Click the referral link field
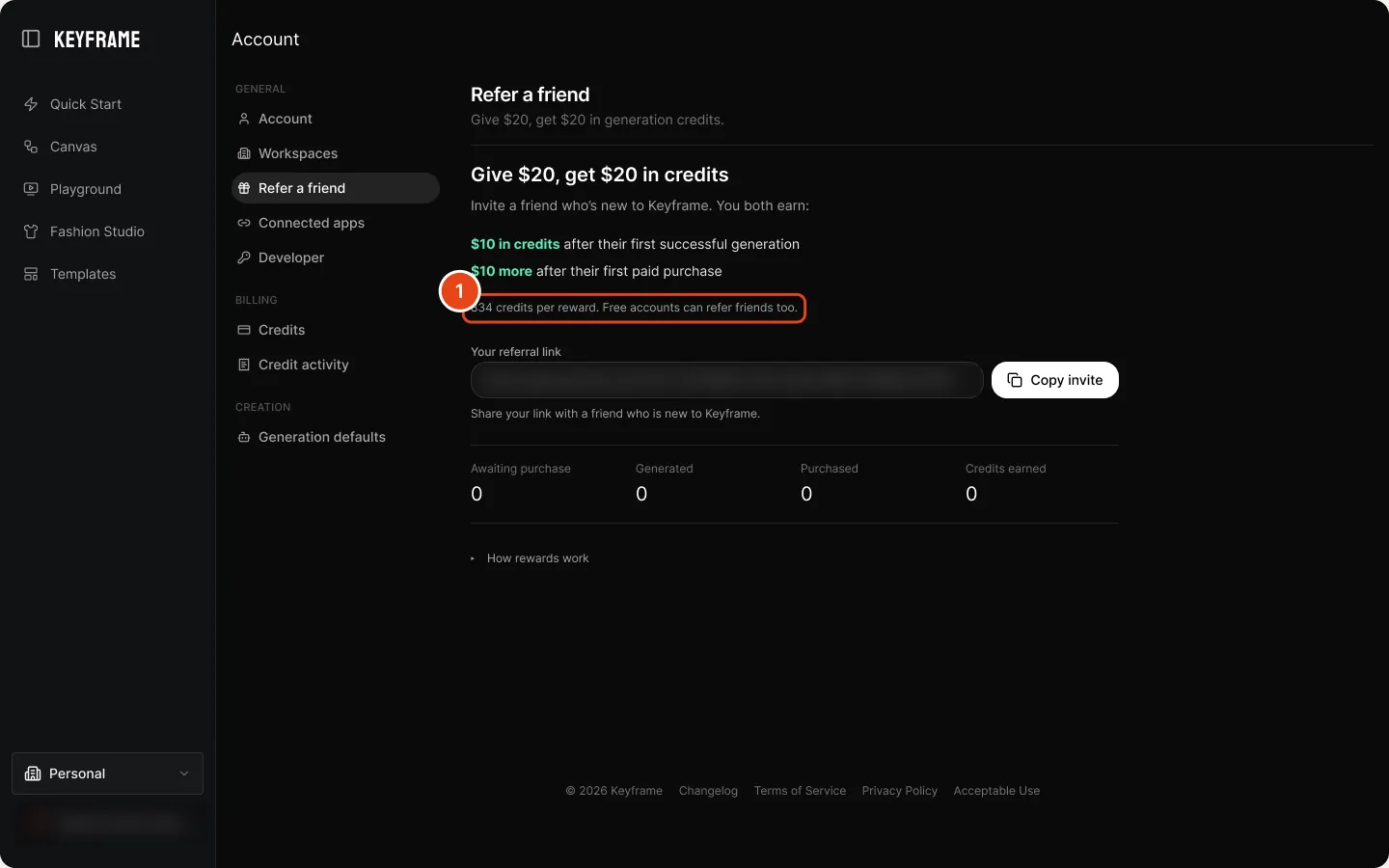The height and width of the screenshot is (868, 1389). (x=726, y=380)
